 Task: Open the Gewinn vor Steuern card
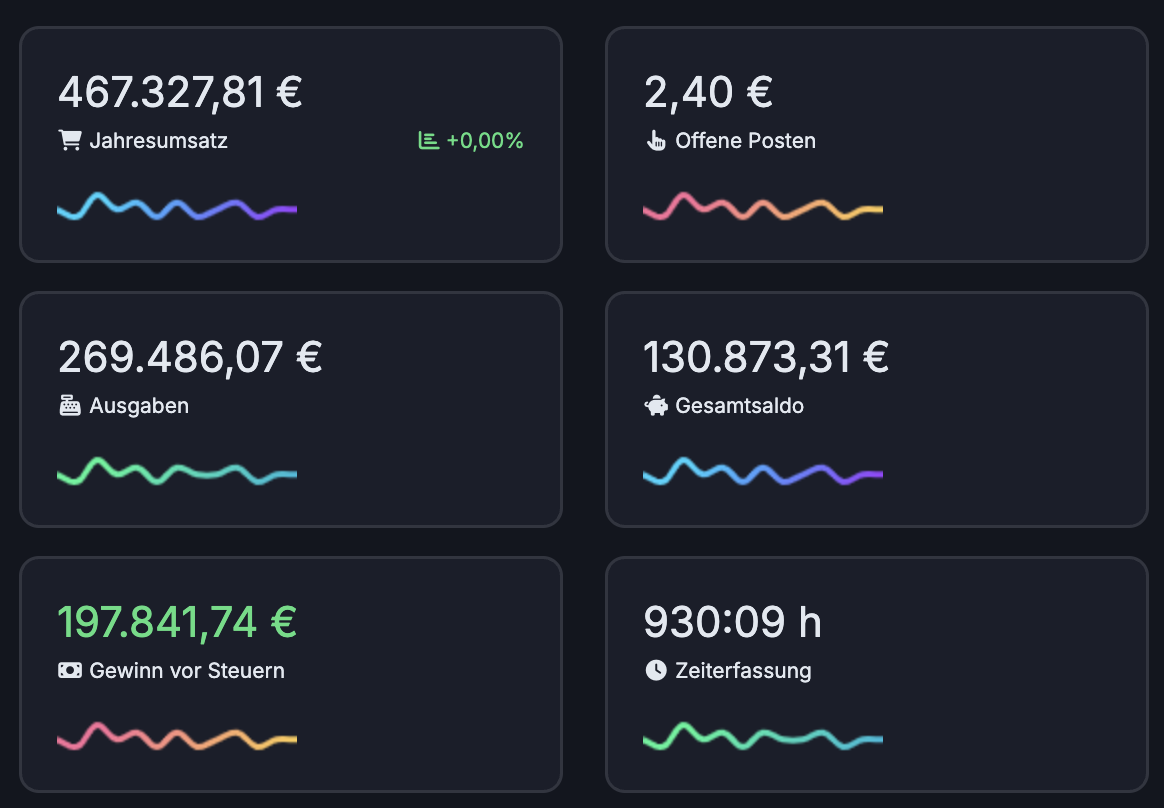(290, 673)
